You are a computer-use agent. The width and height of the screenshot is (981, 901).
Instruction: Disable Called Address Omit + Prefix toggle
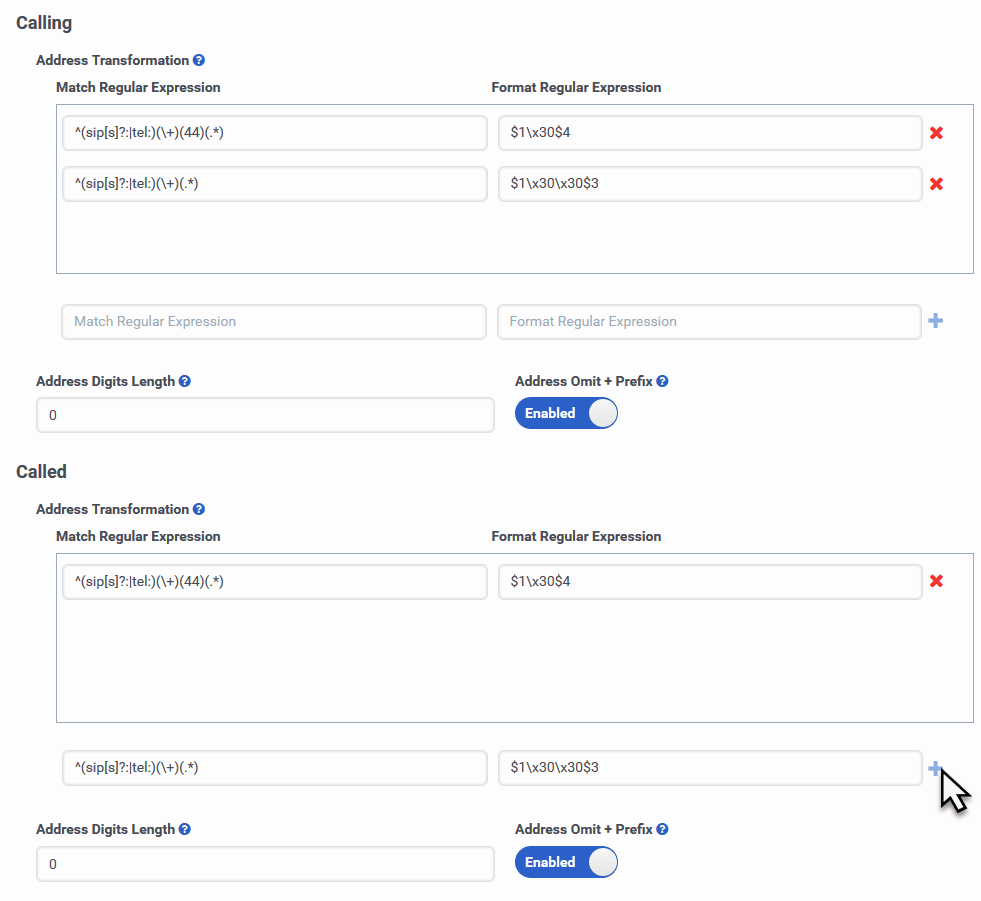[566, 862]
